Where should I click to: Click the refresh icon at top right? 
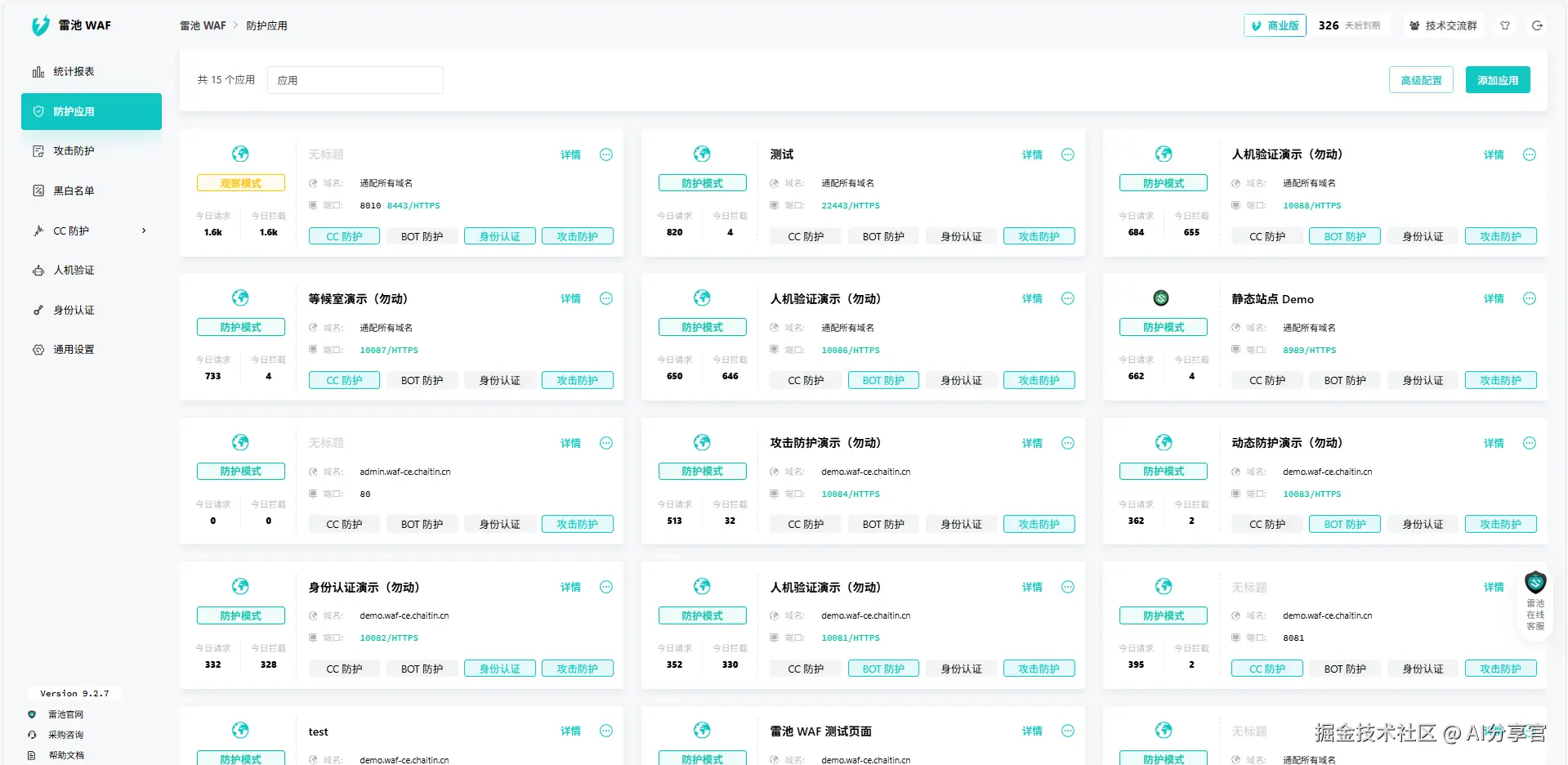coord(1538,25)
